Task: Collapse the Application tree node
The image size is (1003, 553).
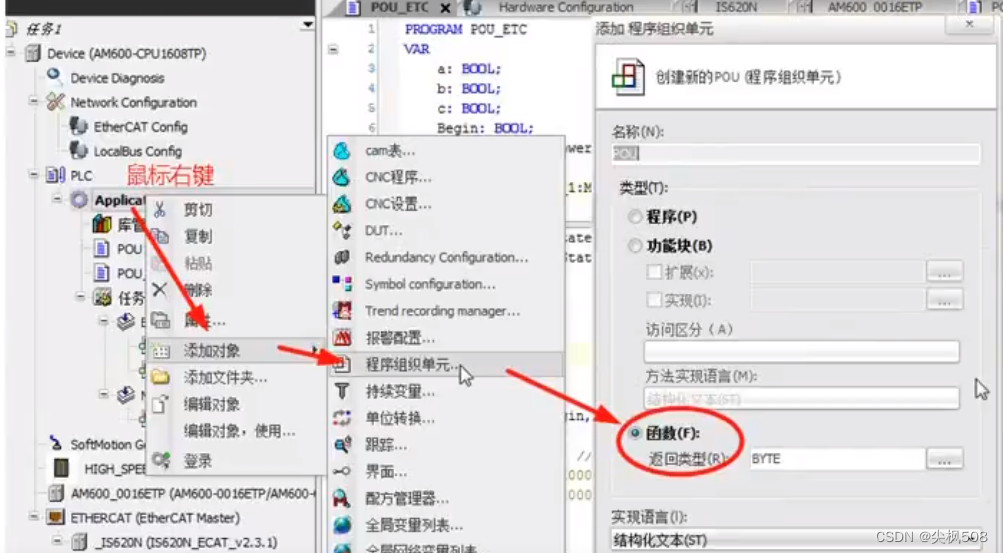Action: point(57,199)
